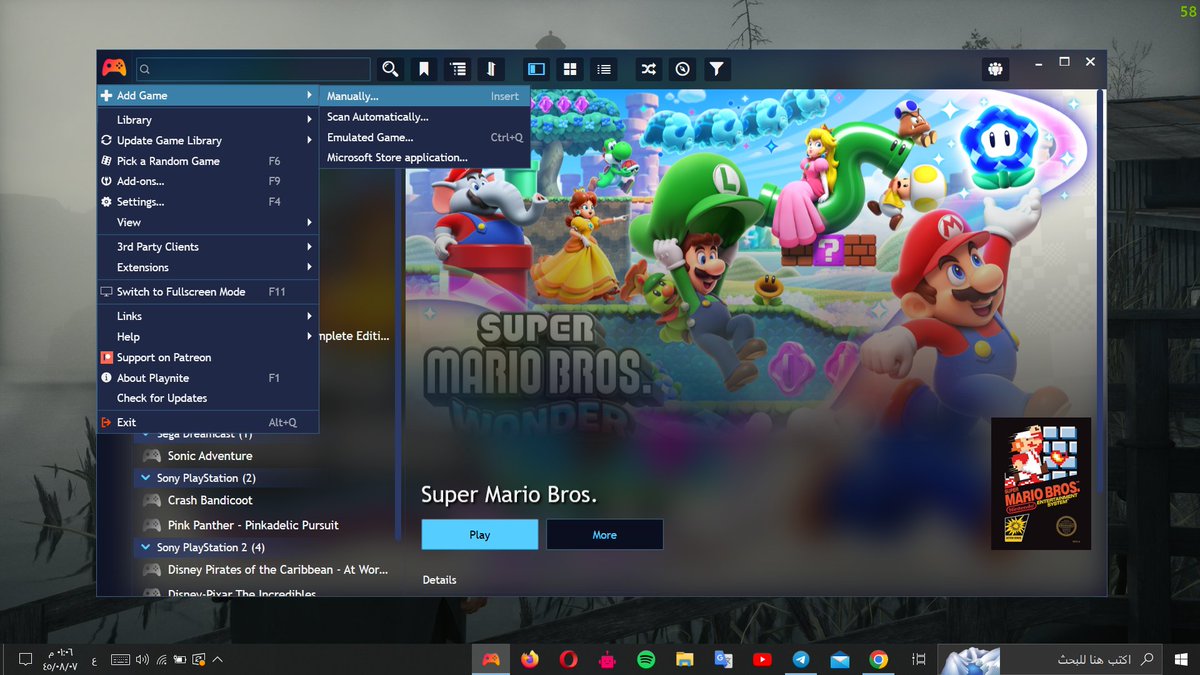The width and height of the screenshot is (1200, 675).
Task: Select Pink Panther - Pinkadelic Pursuit game
Action: (253, 525)
